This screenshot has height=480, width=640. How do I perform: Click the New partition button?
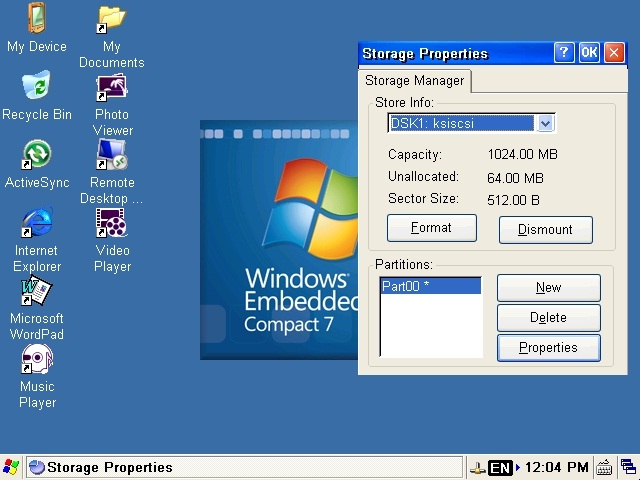(549, 288)
